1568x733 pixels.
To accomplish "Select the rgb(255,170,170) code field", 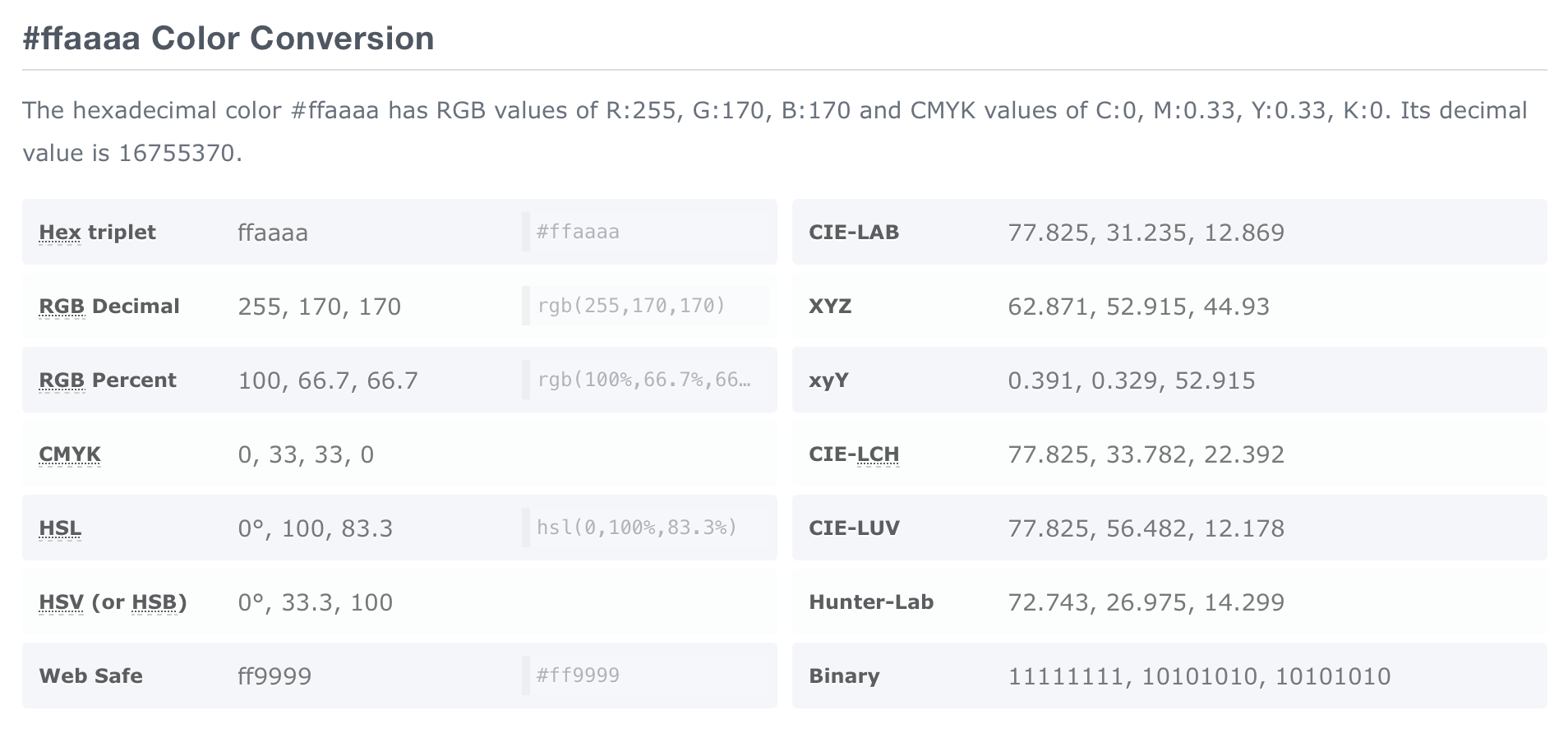I will pos(646,306).
